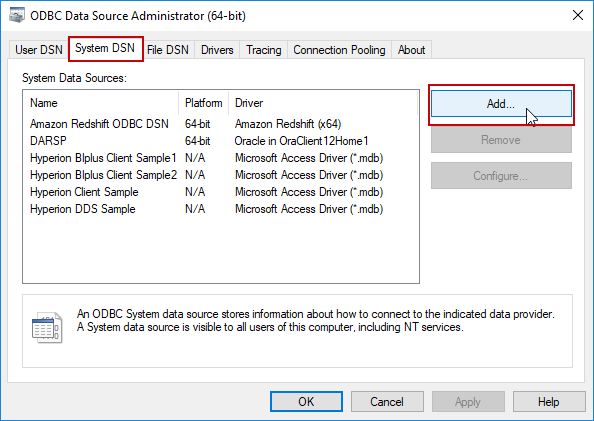Open the File DSN tab
The height and width of the screenshot is (421, 594).
coord(167,50)
